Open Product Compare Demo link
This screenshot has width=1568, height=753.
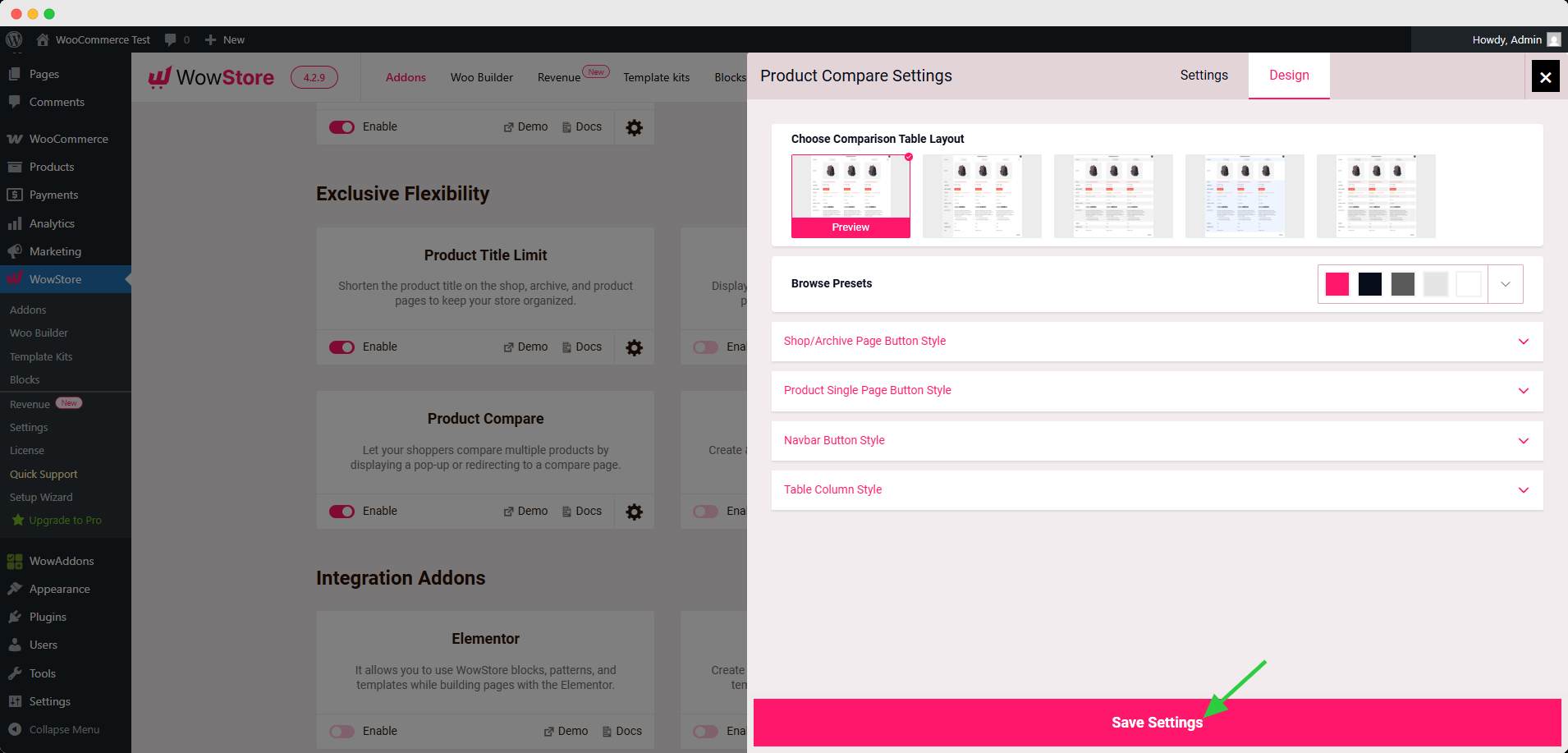pos(525,512)
